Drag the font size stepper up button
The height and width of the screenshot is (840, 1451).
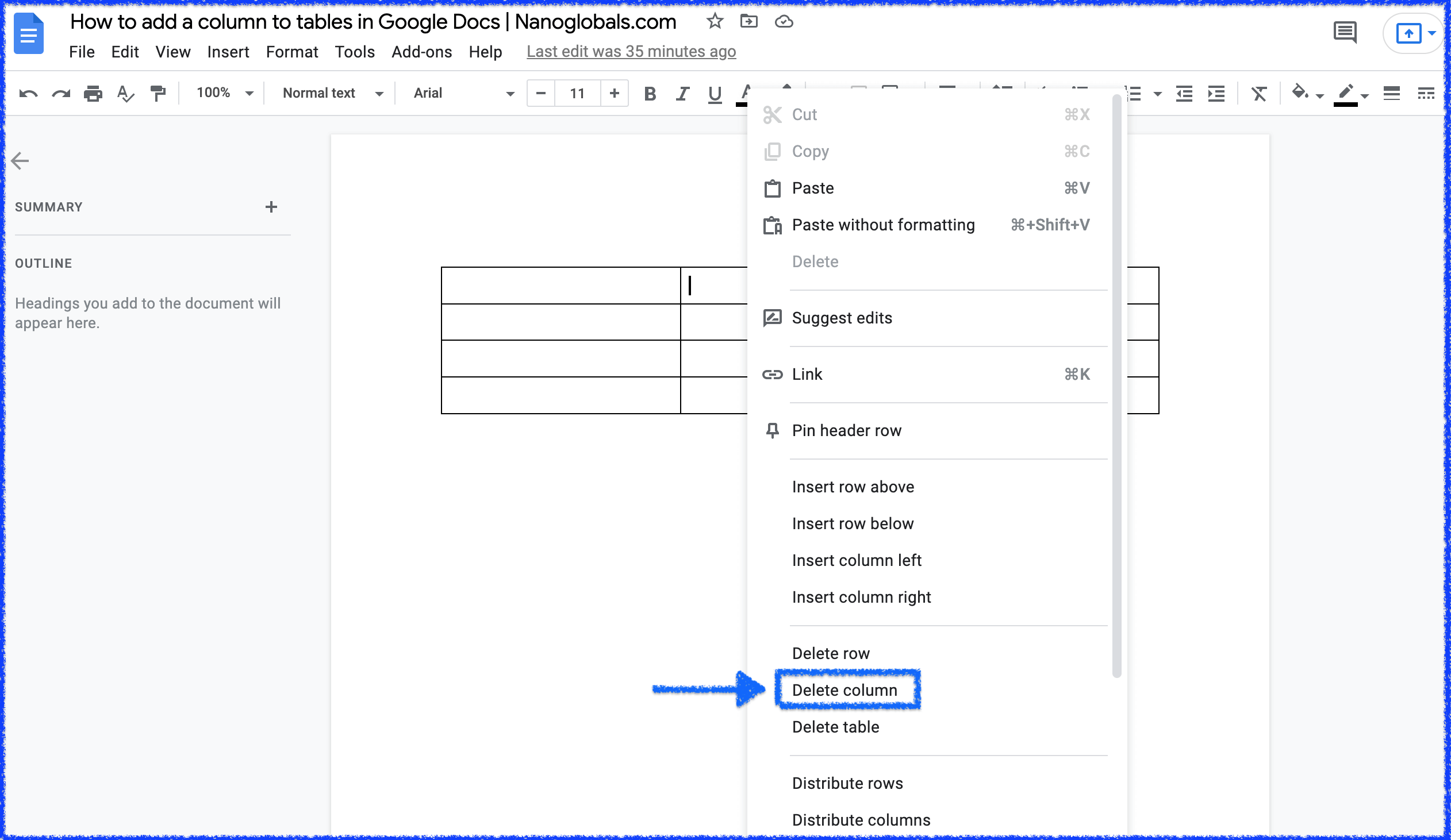(614, 93)
